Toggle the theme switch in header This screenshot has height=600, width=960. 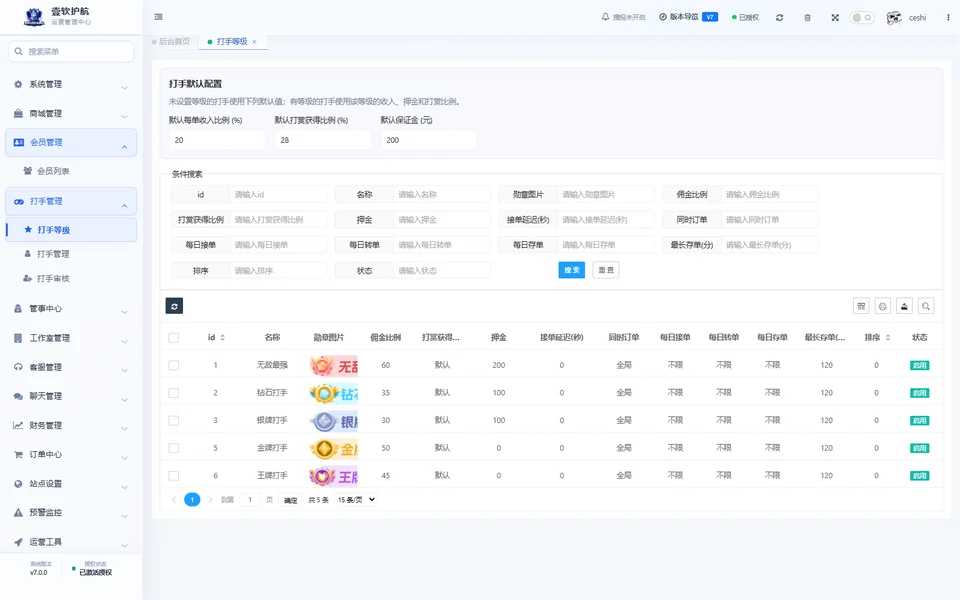pyautogui.click(x=861, y=18)
